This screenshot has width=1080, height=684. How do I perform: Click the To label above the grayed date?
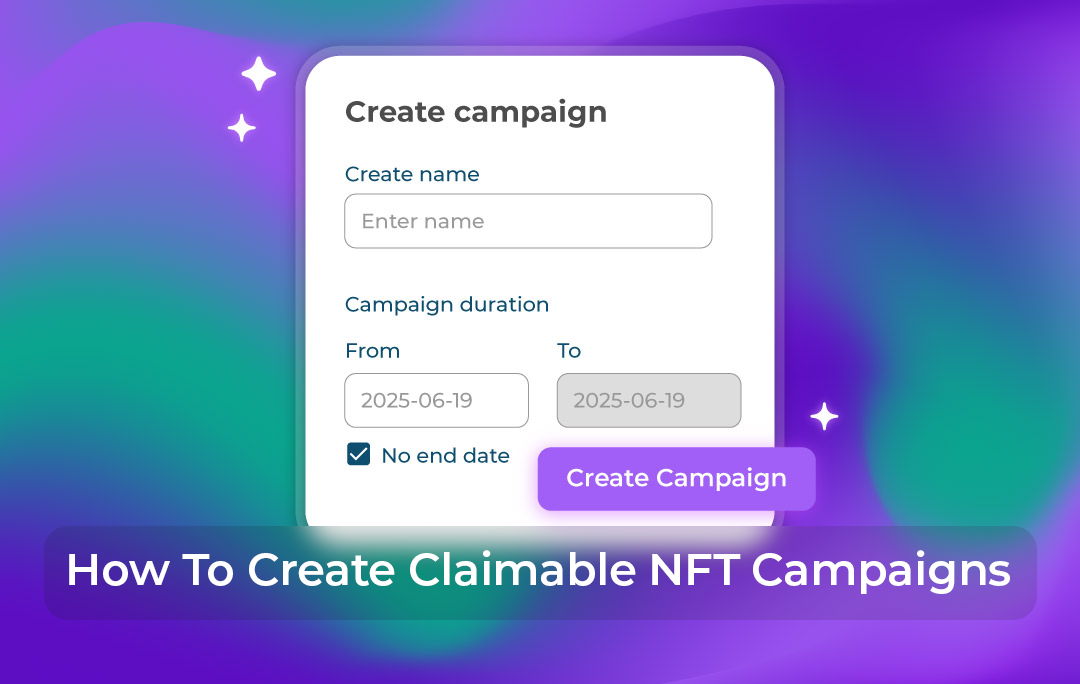[x=568, y=351]
